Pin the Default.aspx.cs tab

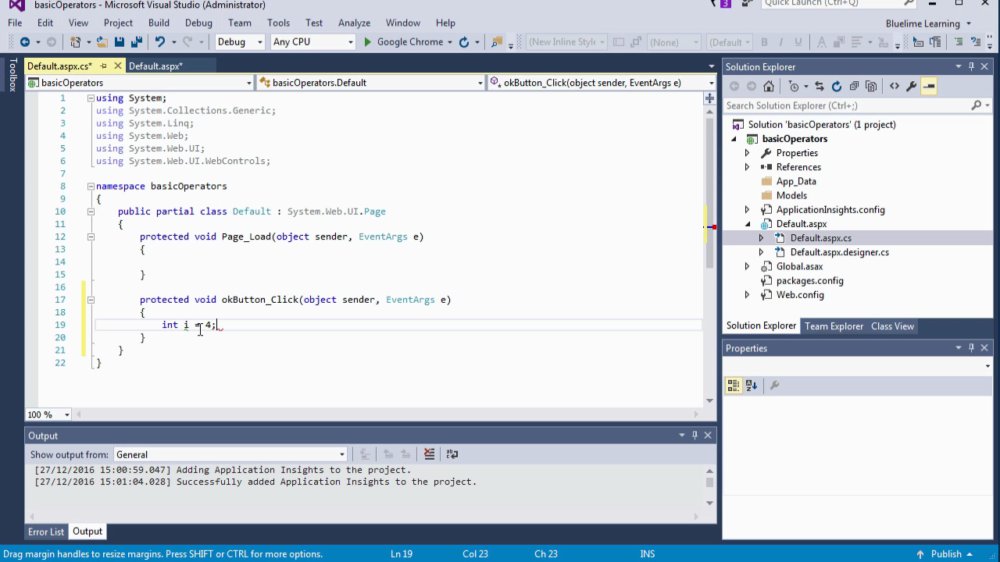(x=103, y=66)
